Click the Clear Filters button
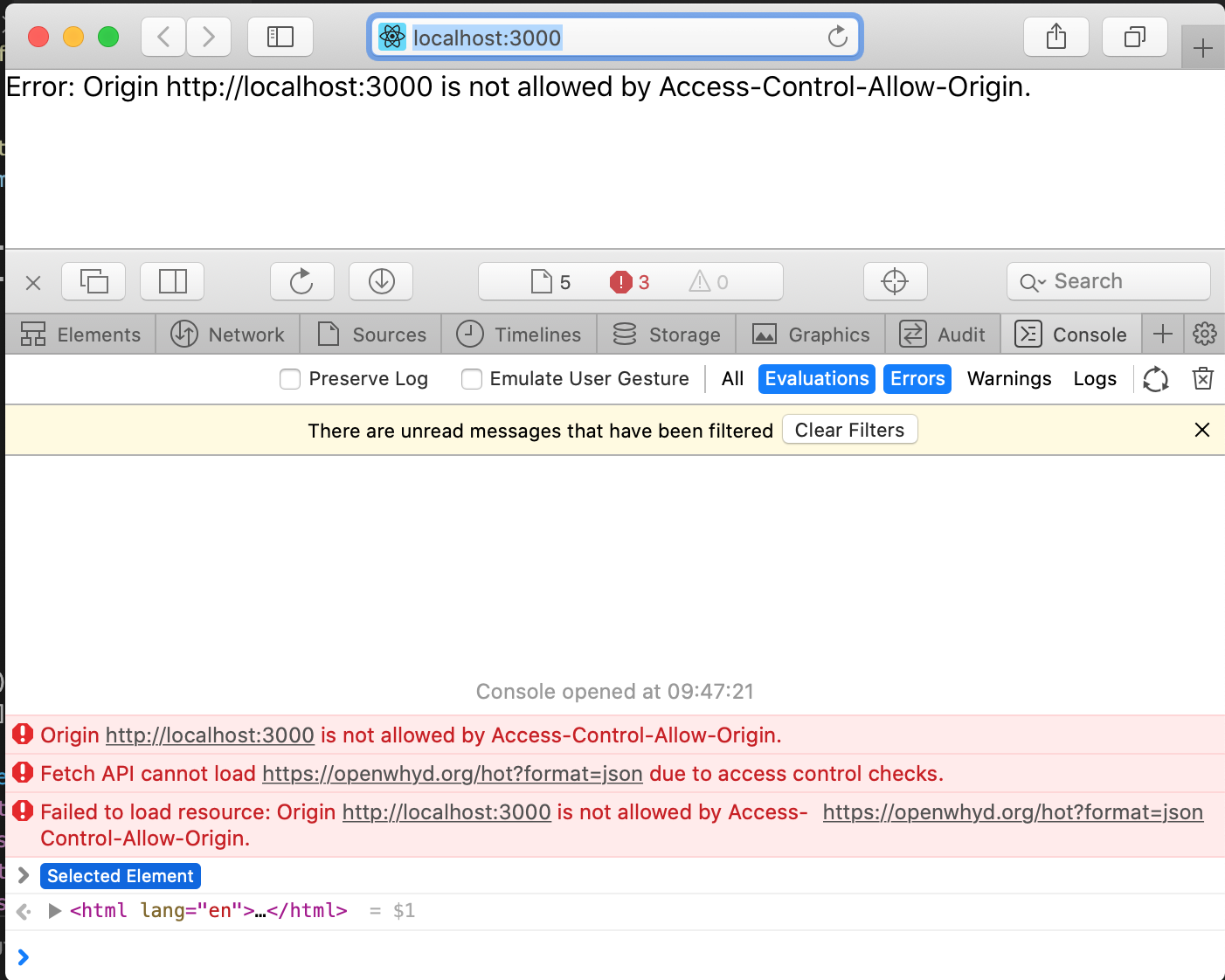 848,429
